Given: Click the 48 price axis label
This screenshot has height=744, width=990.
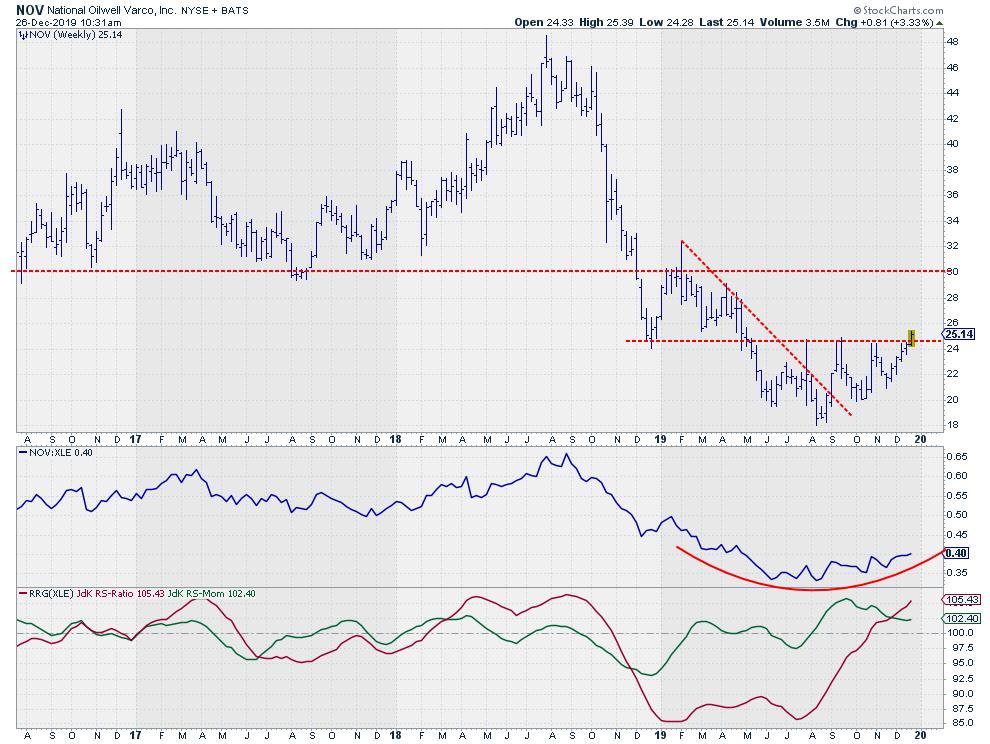Looking at the screenshot, I should 952,42.
